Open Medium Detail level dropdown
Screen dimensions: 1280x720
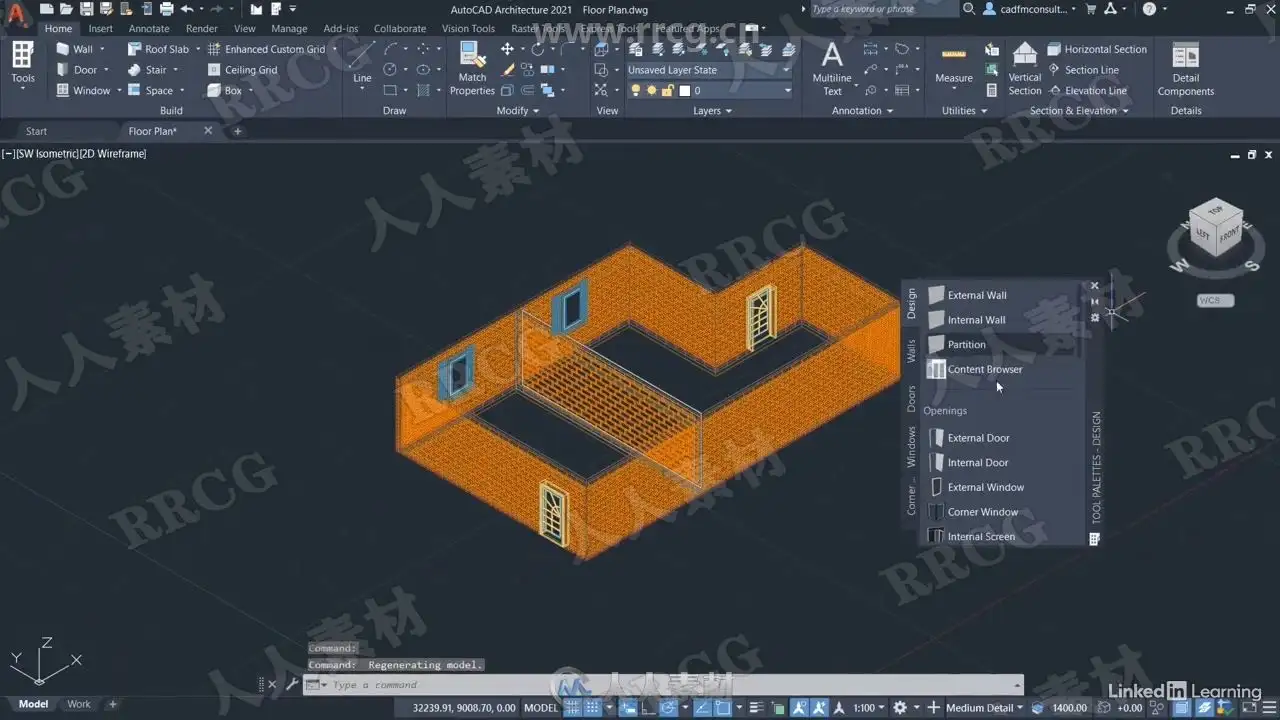(985, 708)
